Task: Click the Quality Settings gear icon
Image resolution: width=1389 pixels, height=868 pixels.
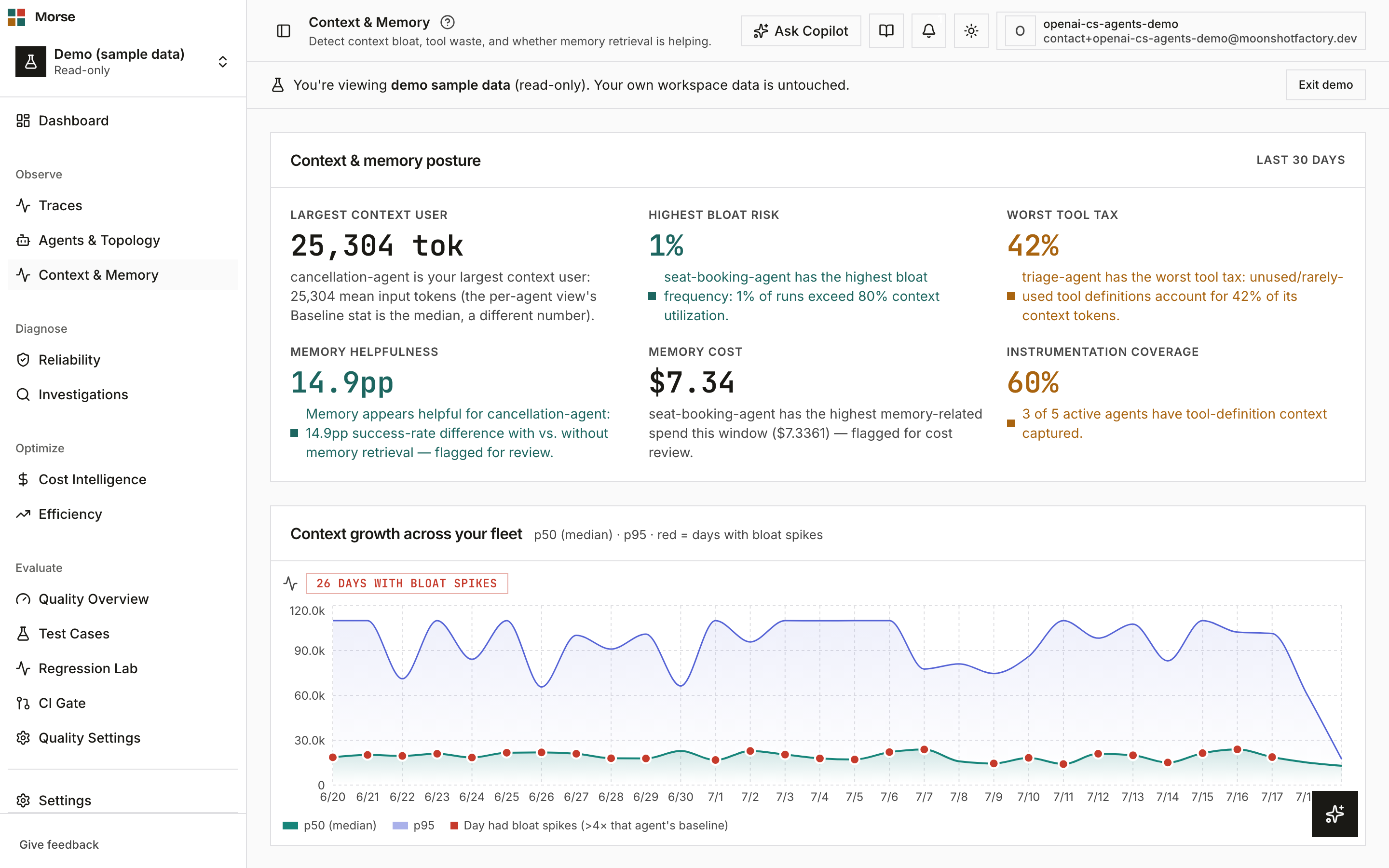Action: pyautogui.click(x=23, y=738)
